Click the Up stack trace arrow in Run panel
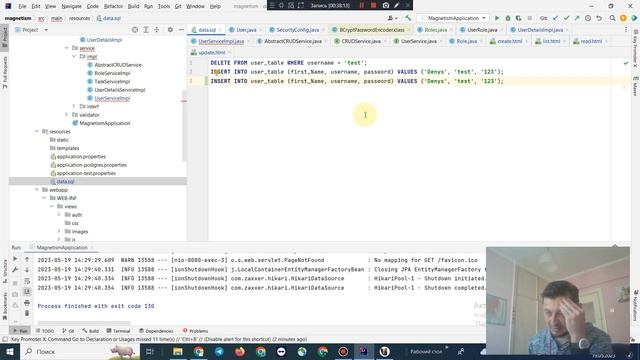The image size is (640, 360). (27, 259)
